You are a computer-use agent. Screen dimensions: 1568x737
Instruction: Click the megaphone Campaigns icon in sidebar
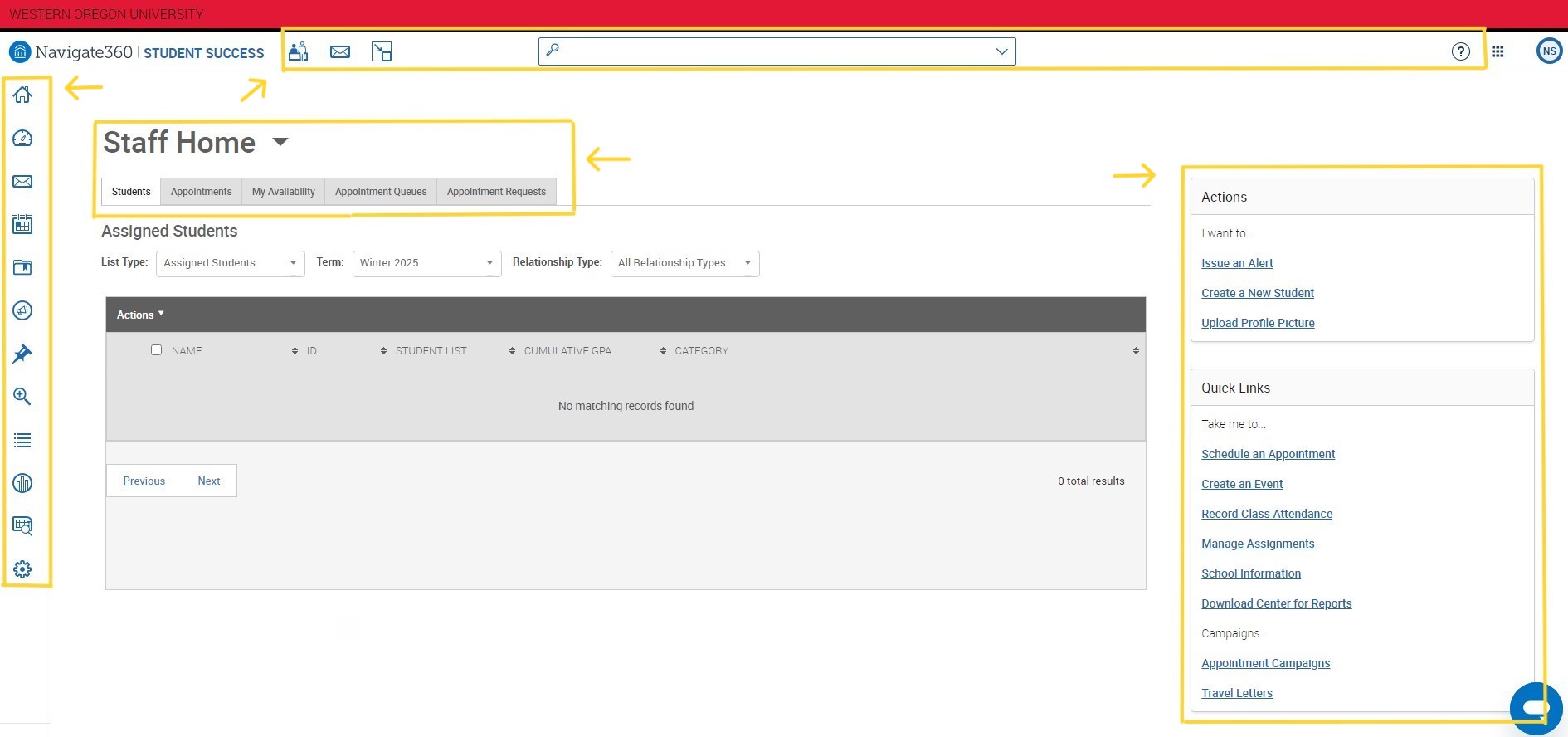coord(22,310)
